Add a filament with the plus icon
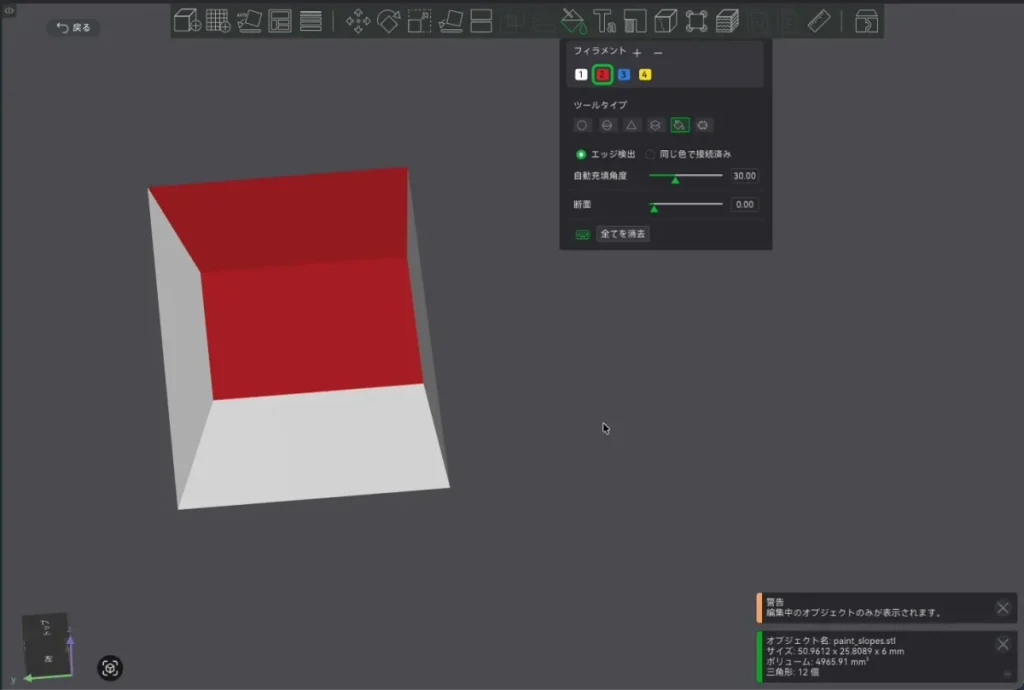This screenshot has height=690, width=1024. pyautogui.click(x=637, y=52)
